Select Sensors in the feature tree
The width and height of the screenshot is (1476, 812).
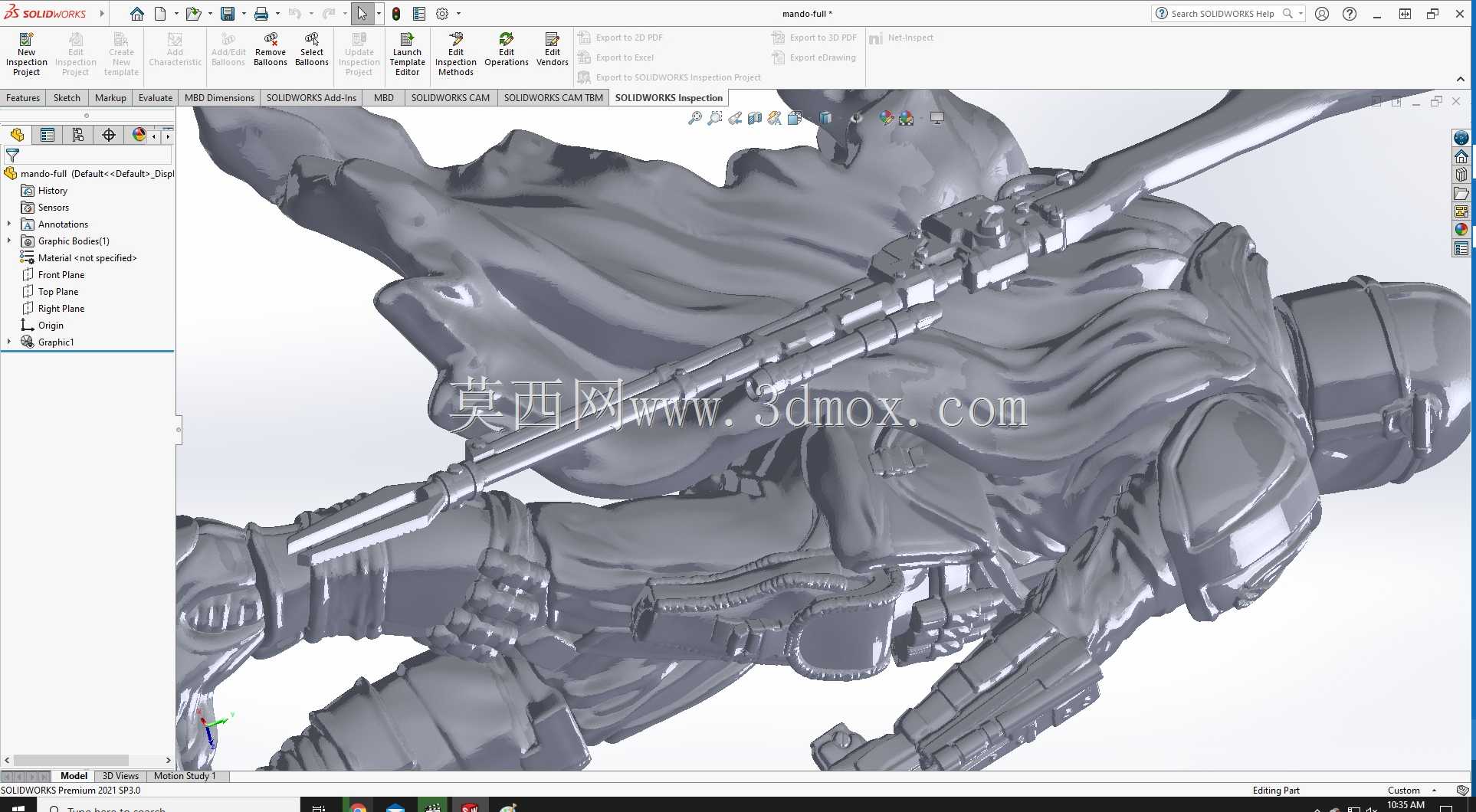pos(54,208)
